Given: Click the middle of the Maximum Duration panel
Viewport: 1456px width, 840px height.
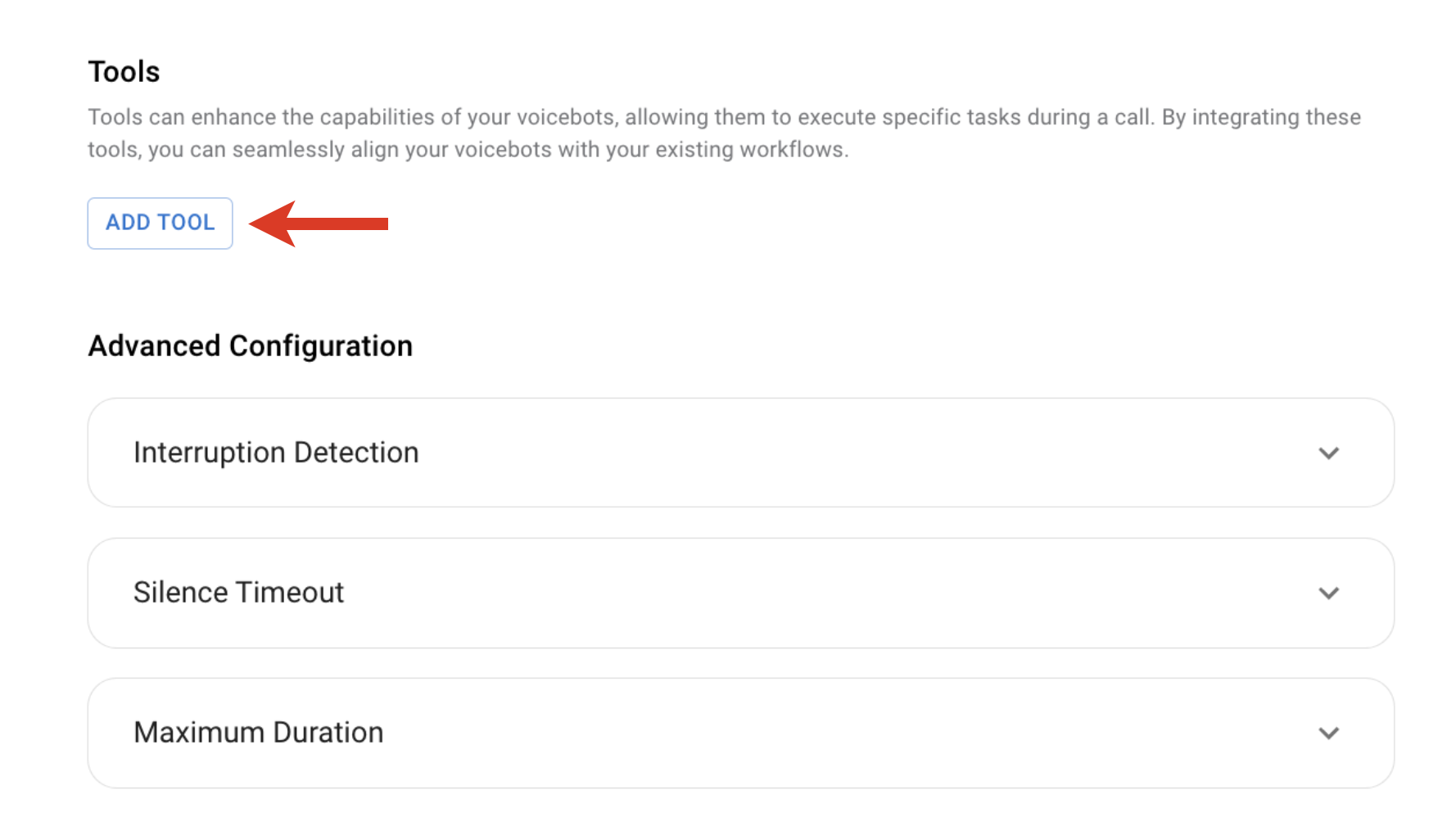Looking at the screenshot, I should [x=740, y=733].
